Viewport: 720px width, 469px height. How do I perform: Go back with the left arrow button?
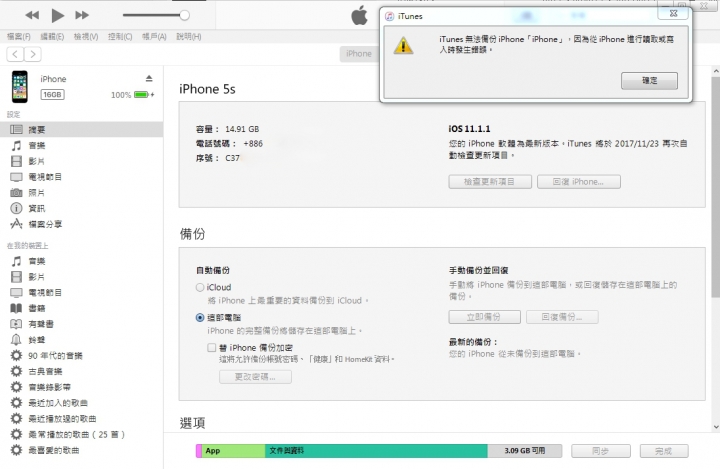tap(15, 54)
